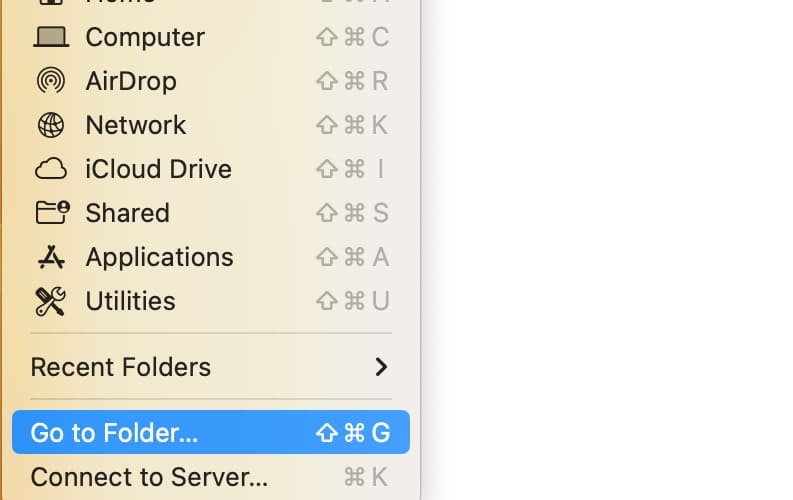793x500 pixels.
Task: Click the Applications "A" icon
Action: tap(50, 257)
